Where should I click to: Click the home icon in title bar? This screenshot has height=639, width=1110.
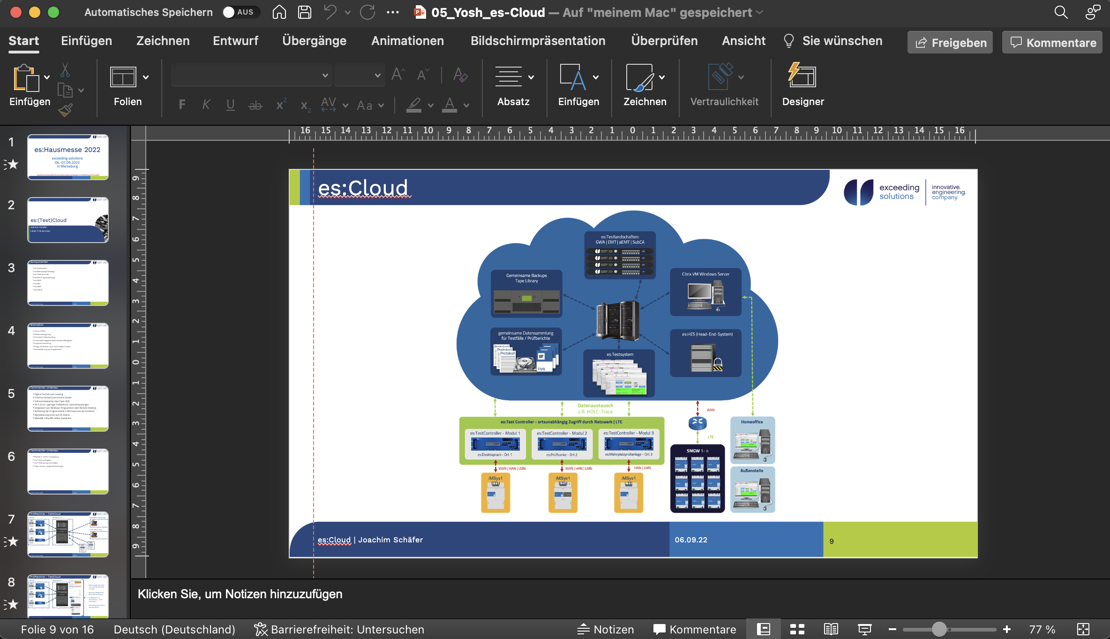279,12
